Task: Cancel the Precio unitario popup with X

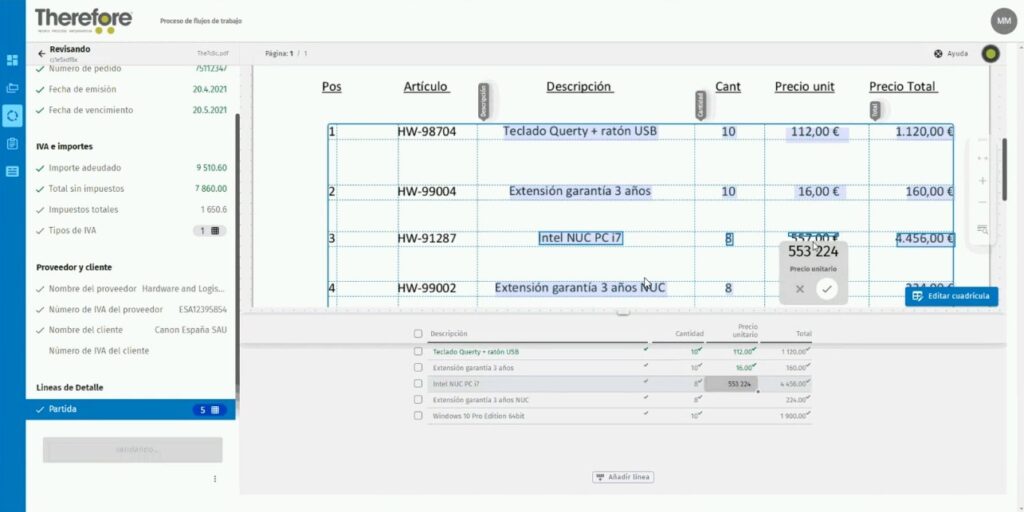Action: [x=799, y=289]
